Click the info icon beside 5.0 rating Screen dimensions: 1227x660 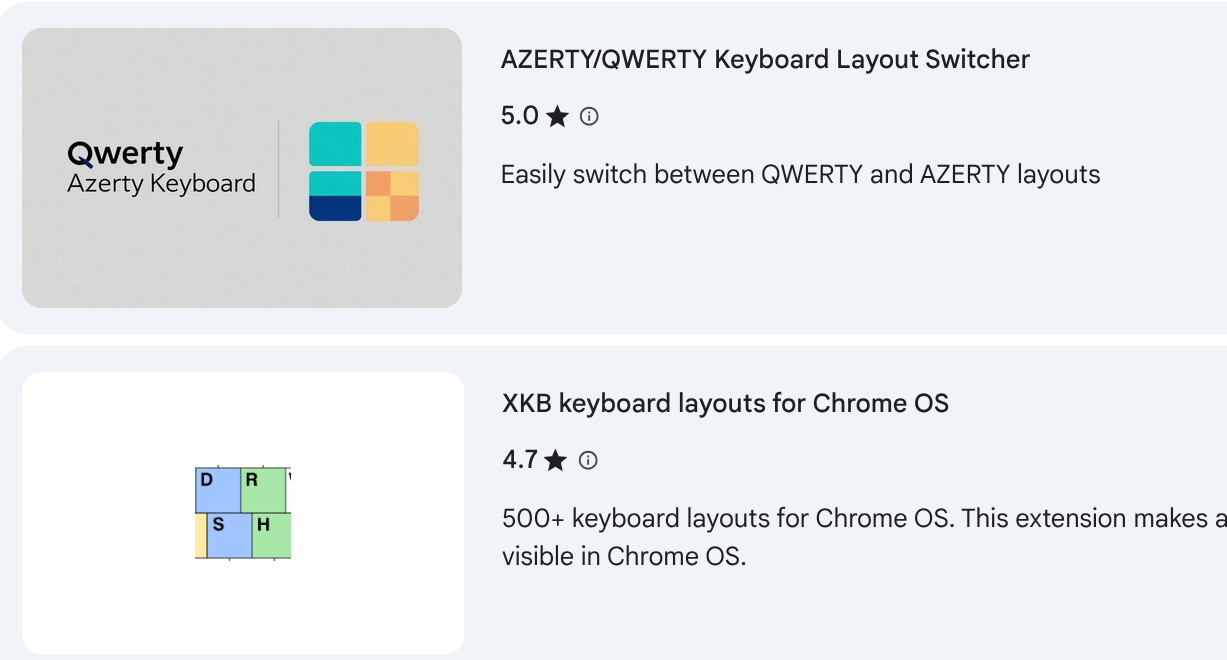590,117
